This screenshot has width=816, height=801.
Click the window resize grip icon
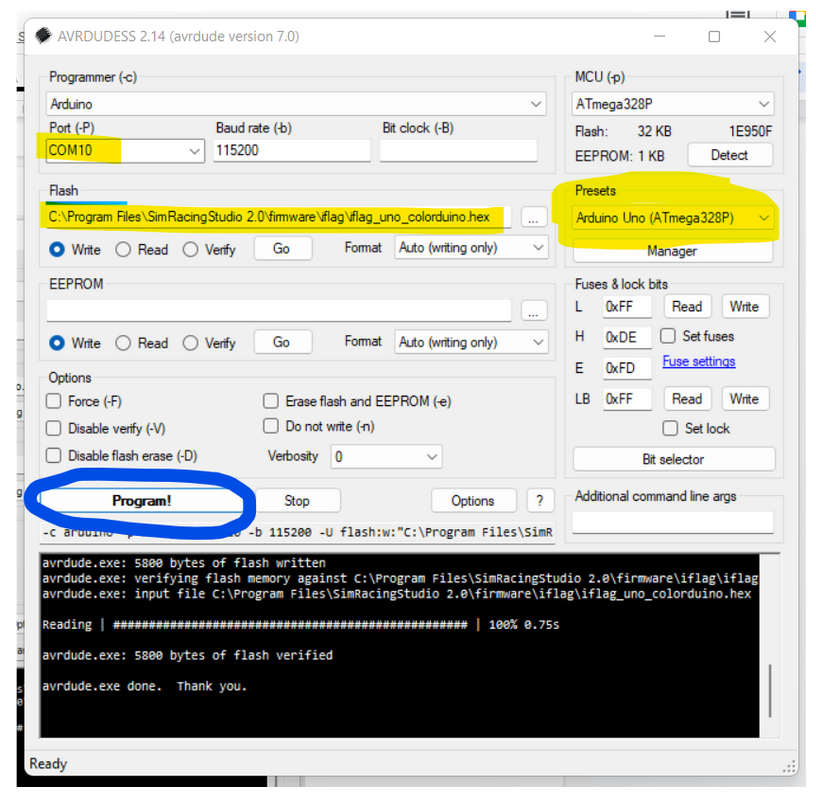pyautogui.click(x=789, y=766)
